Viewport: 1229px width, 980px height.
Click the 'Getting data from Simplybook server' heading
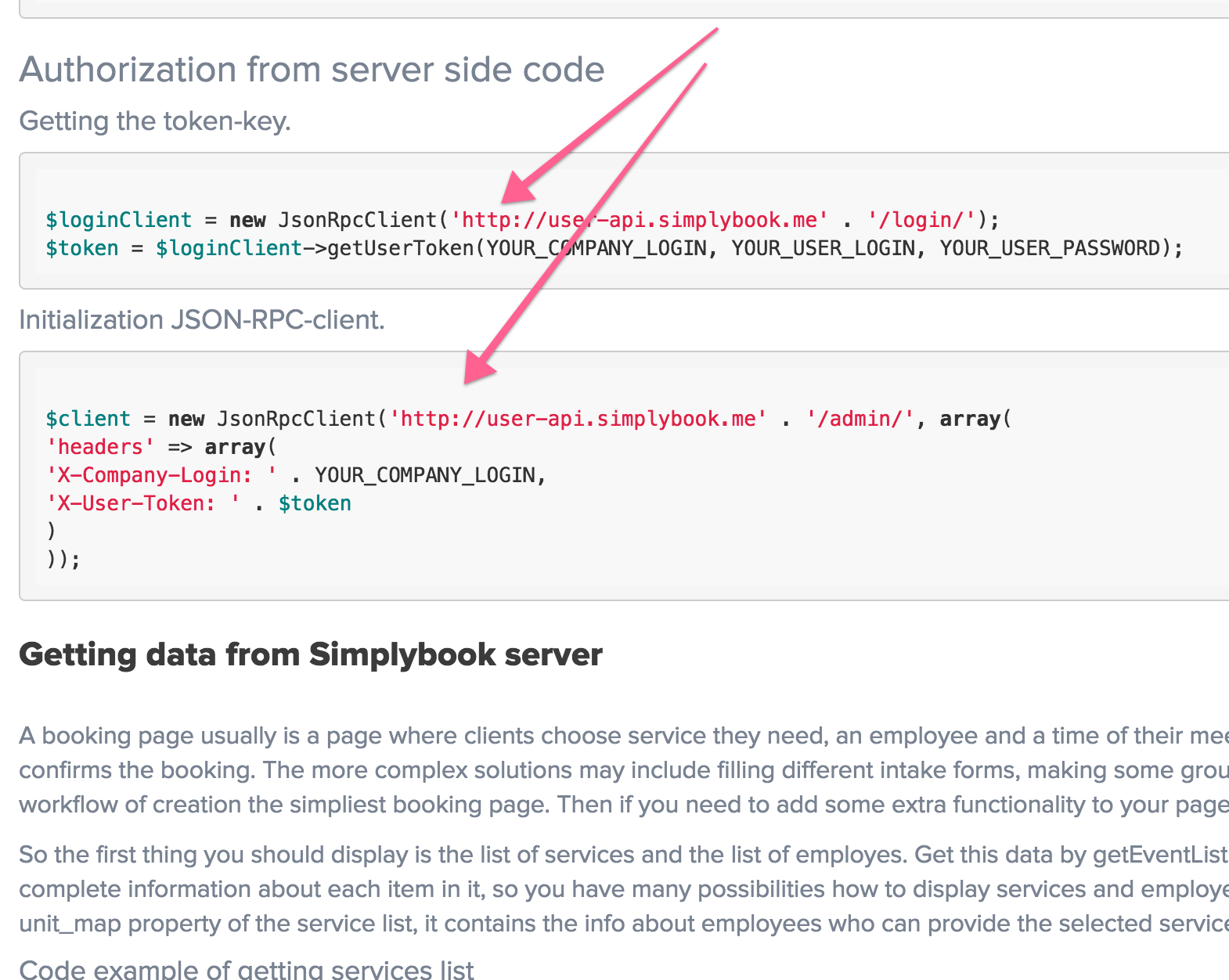311,654
